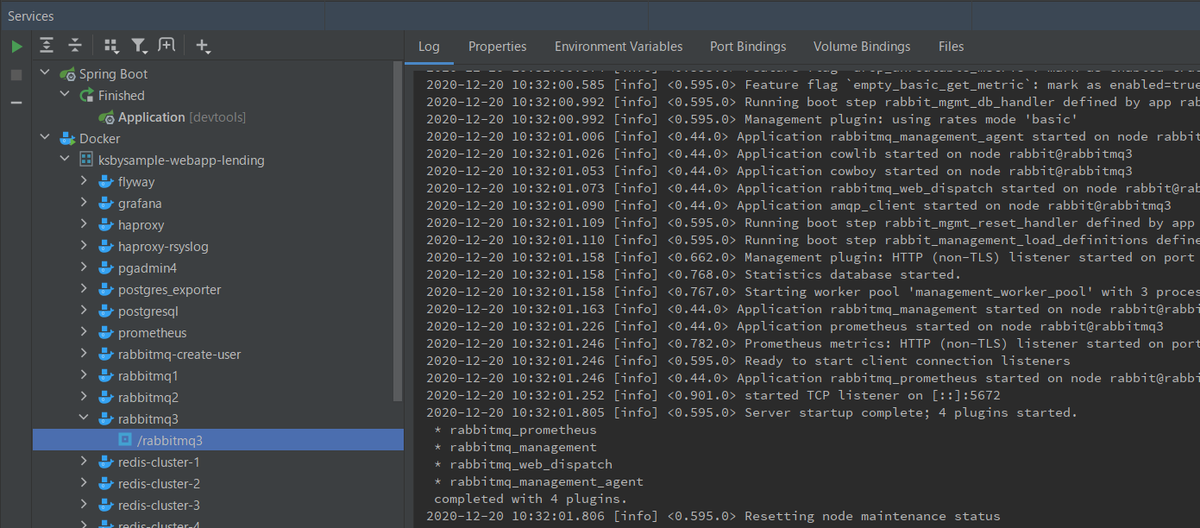The image size is (1200, 528).
Task: Click the whale icon next to redis-cluster-1
Action: tap(106, 462)
